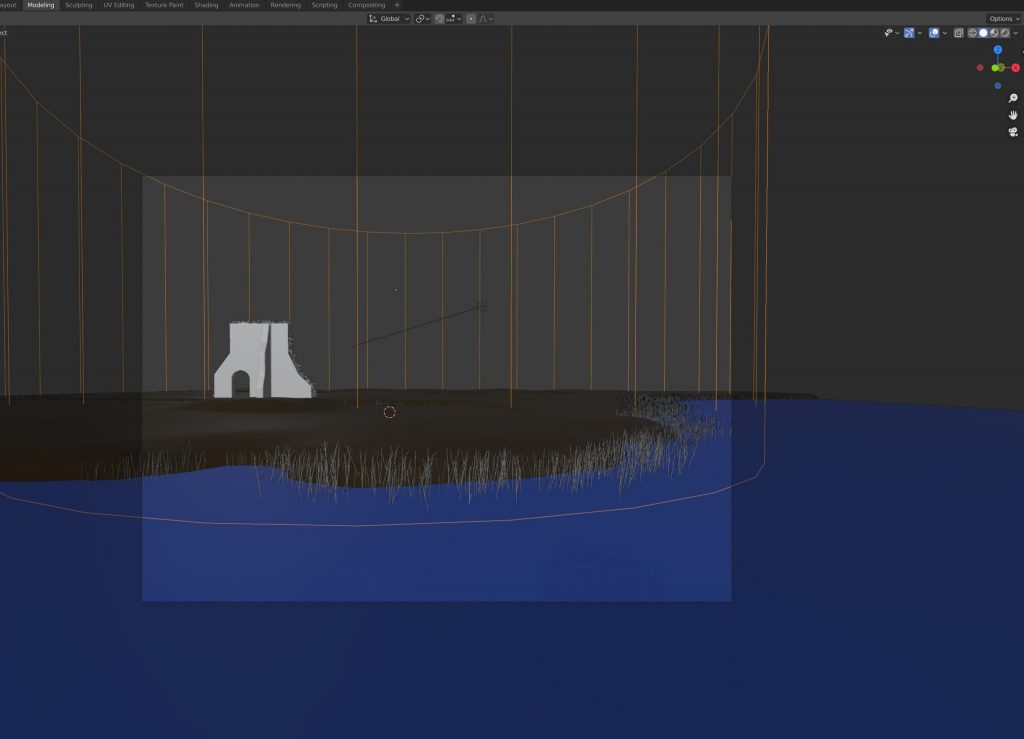Click the zoom magnifier icon in viewport
Screen dimensions: 1024x739
tap(1013, 98)
